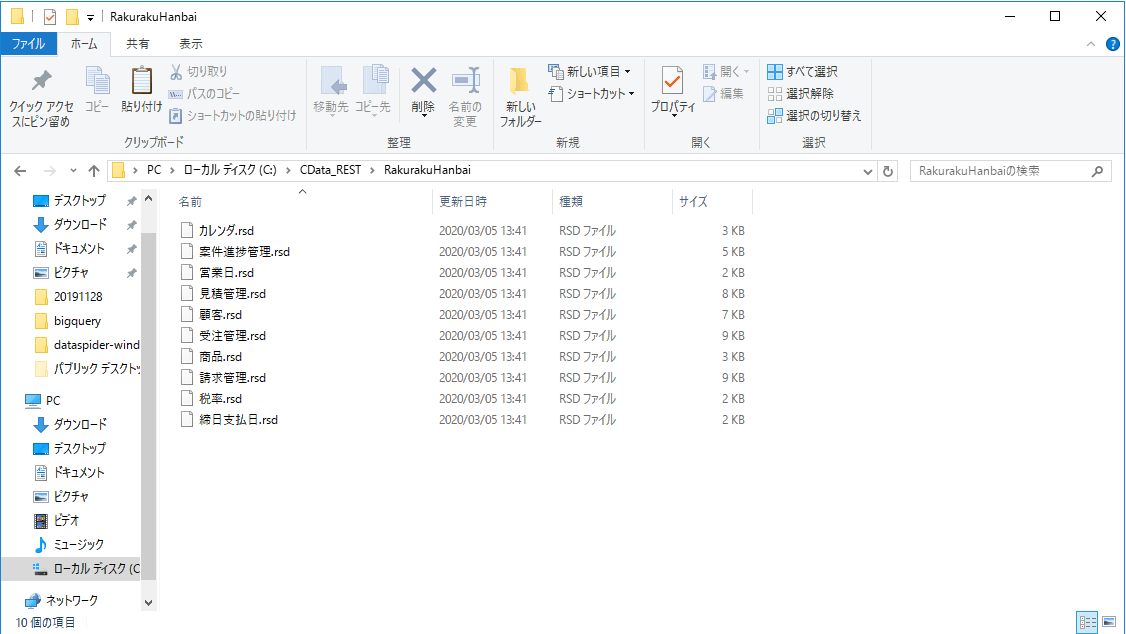Screen dimensions: 1126x634
Task: Expand the address bar history dropdown
Action: click(867, 171)
